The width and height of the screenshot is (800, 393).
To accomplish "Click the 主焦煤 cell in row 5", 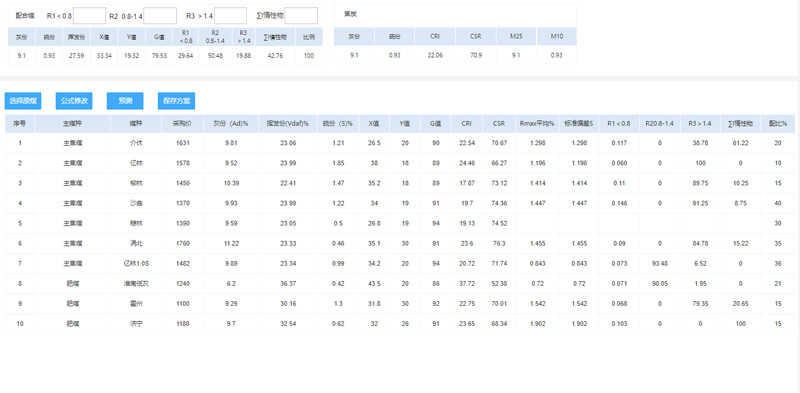I will 72,224.
